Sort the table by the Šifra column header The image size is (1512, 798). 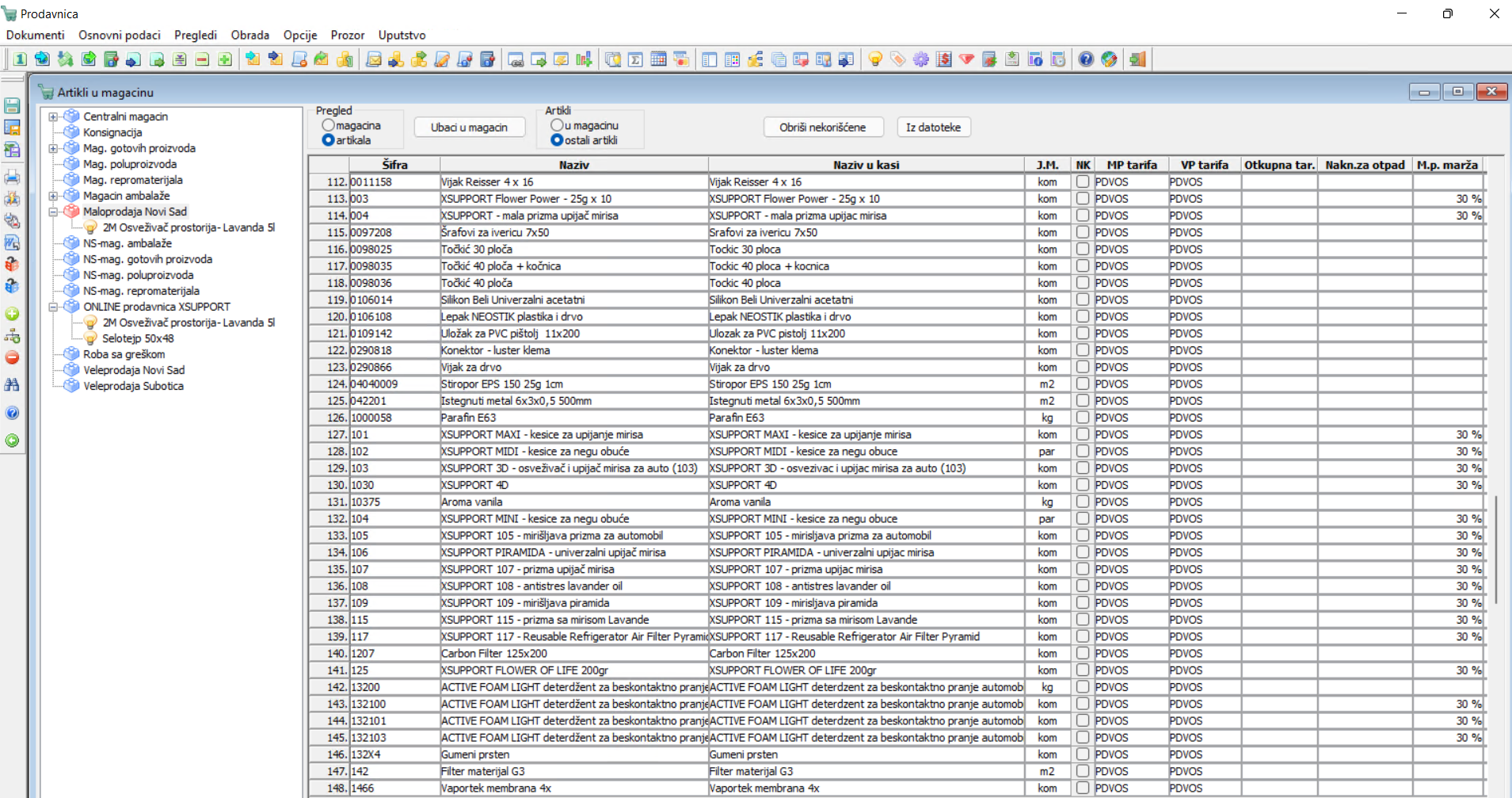coord(394,165)
